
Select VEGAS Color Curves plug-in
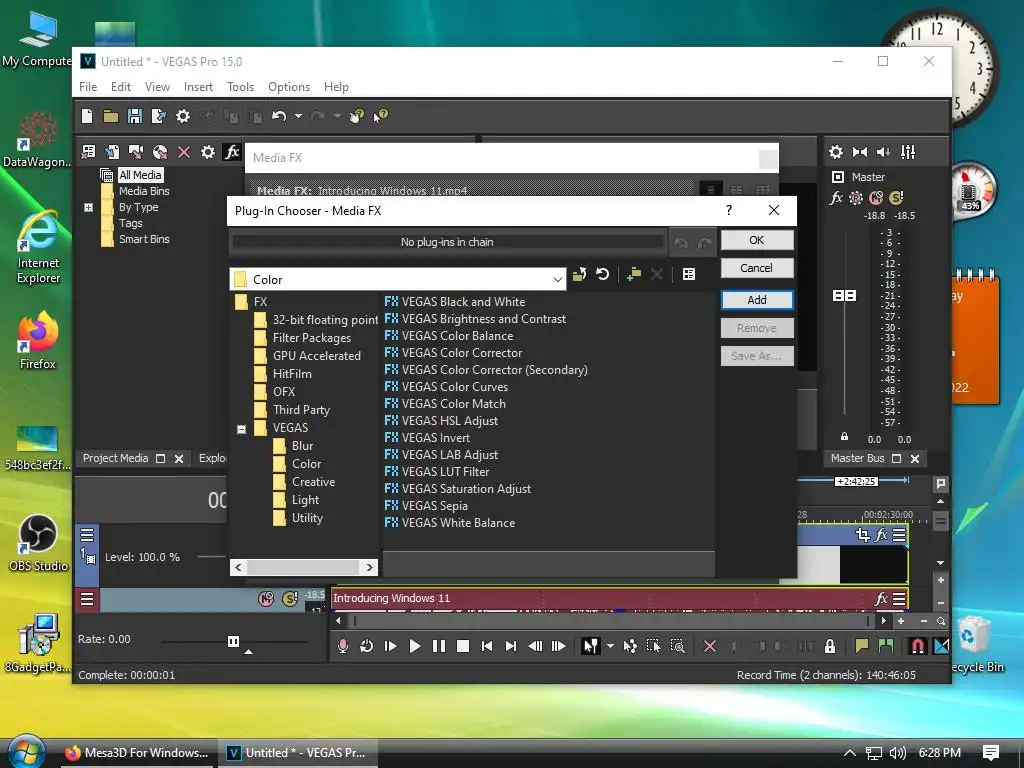pos(446,387)
